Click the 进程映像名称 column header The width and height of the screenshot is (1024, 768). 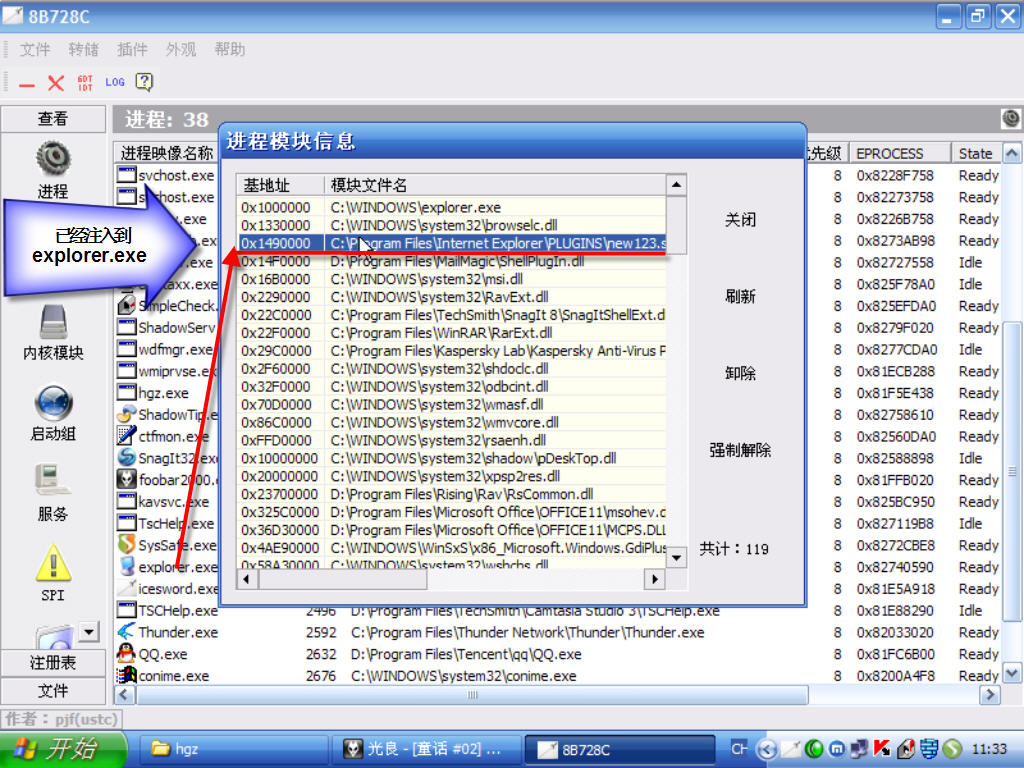tap(166, 153)
